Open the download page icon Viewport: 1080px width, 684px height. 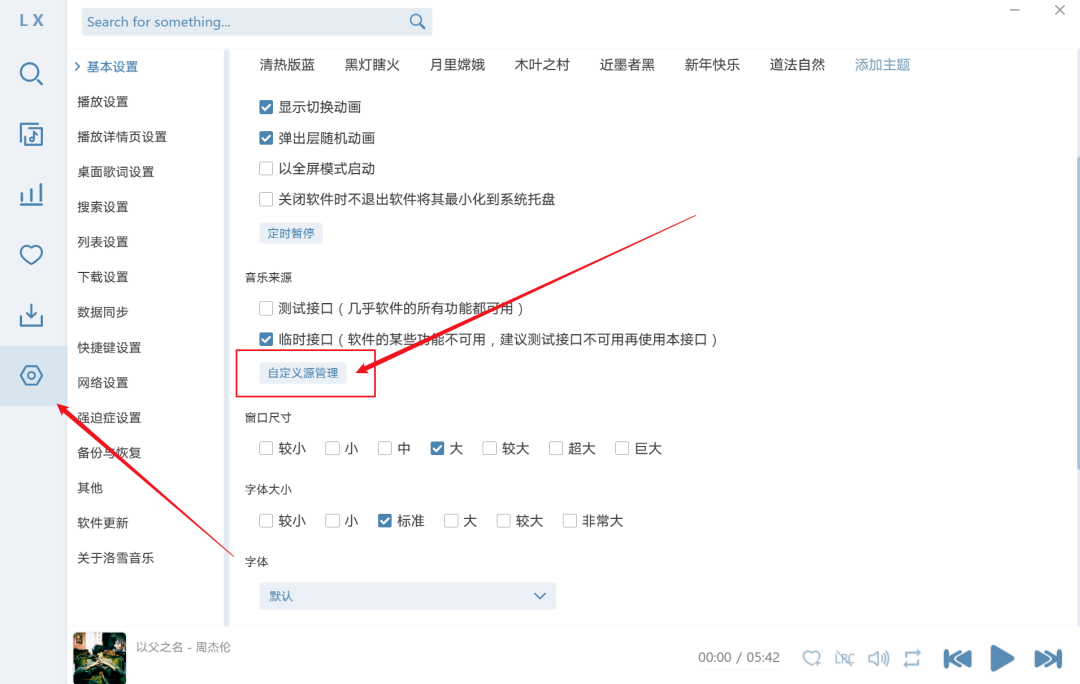[x=32, y=316]
